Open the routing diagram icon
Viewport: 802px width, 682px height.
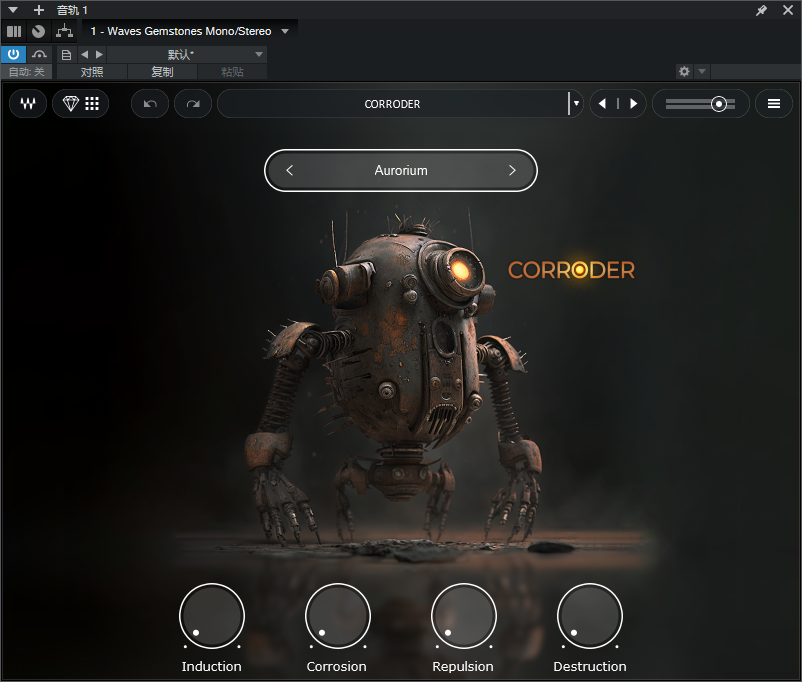point(64,32)
